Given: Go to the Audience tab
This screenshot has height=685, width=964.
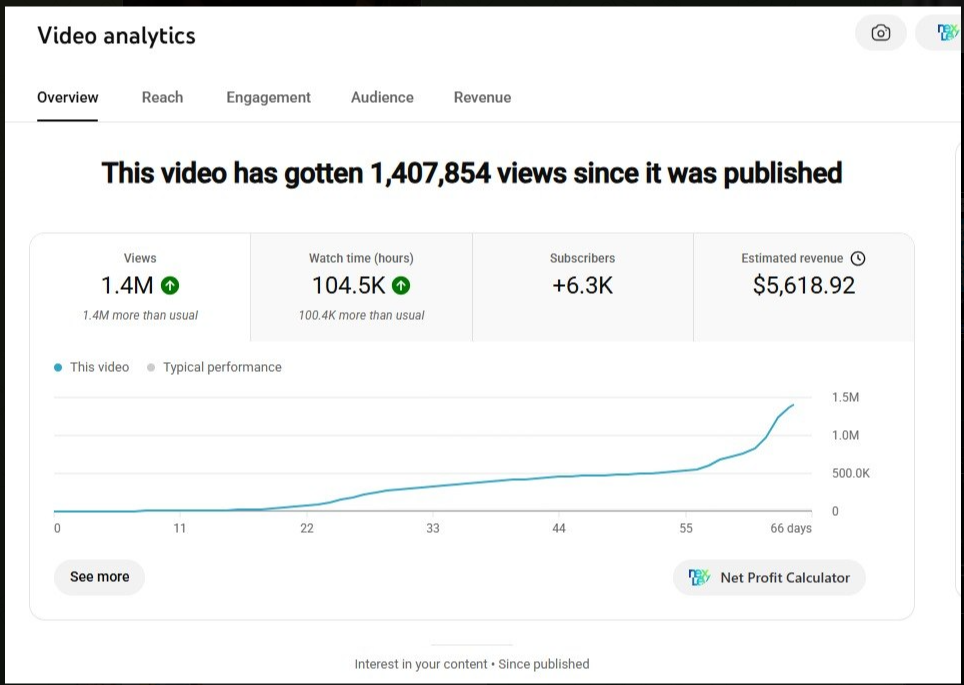Looking at the screenshot, I should pos(382,98).
